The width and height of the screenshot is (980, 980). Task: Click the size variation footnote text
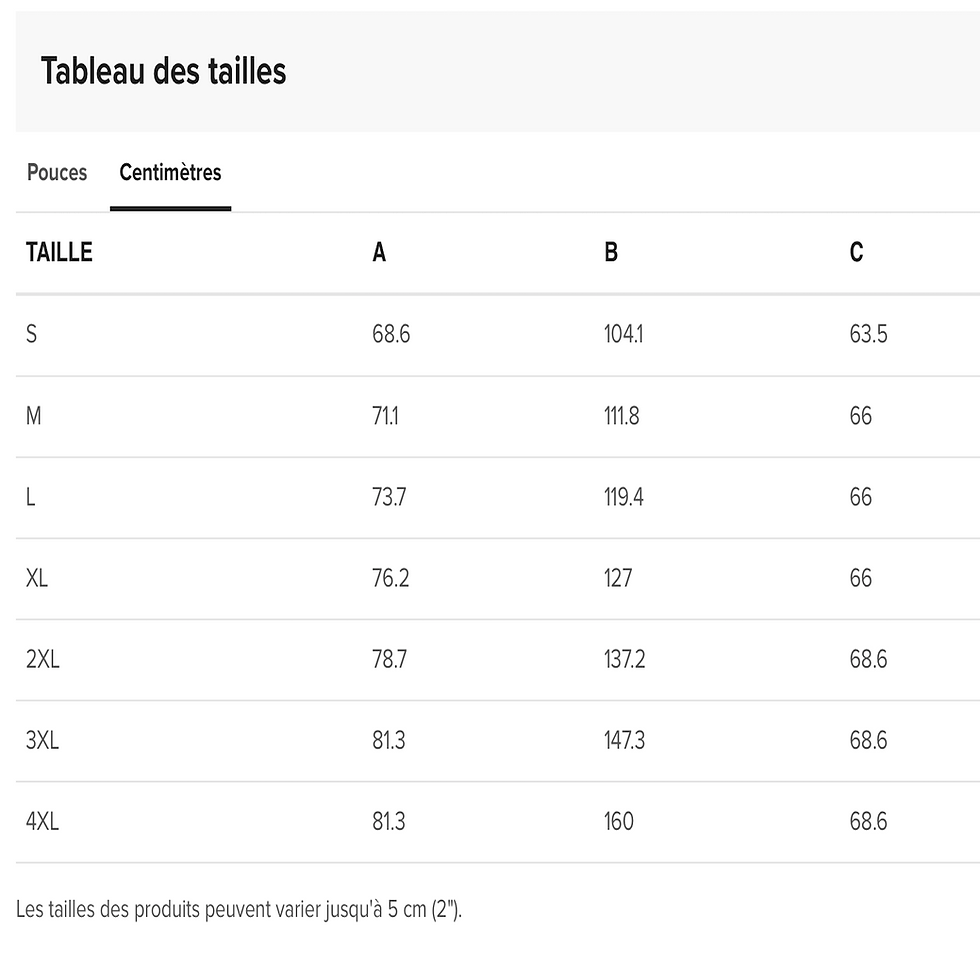(x=239, y=910)
